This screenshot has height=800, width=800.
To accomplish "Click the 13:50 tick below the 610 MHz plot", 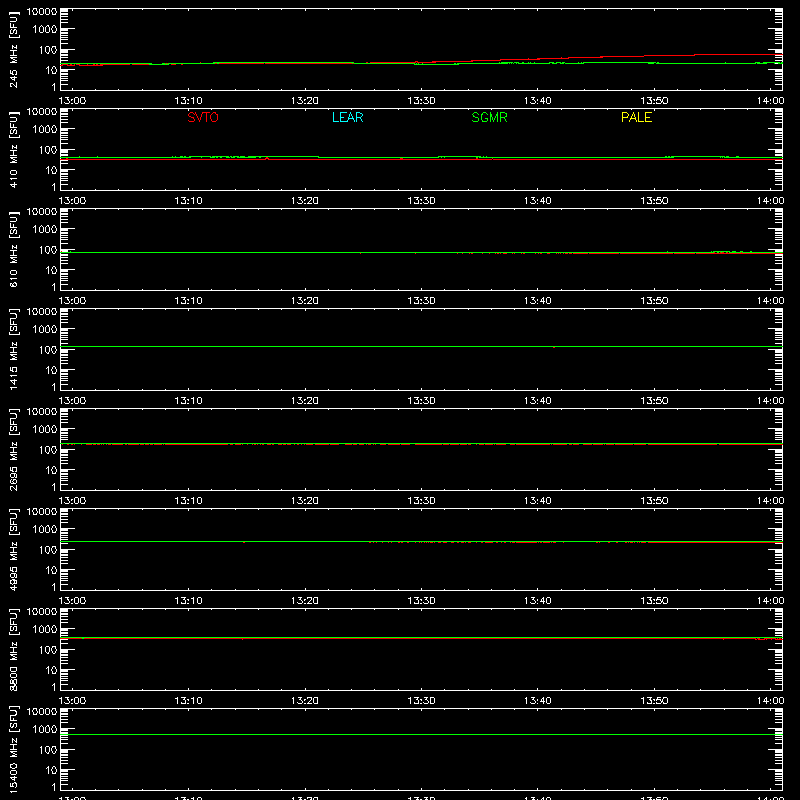I will point(654,301).
